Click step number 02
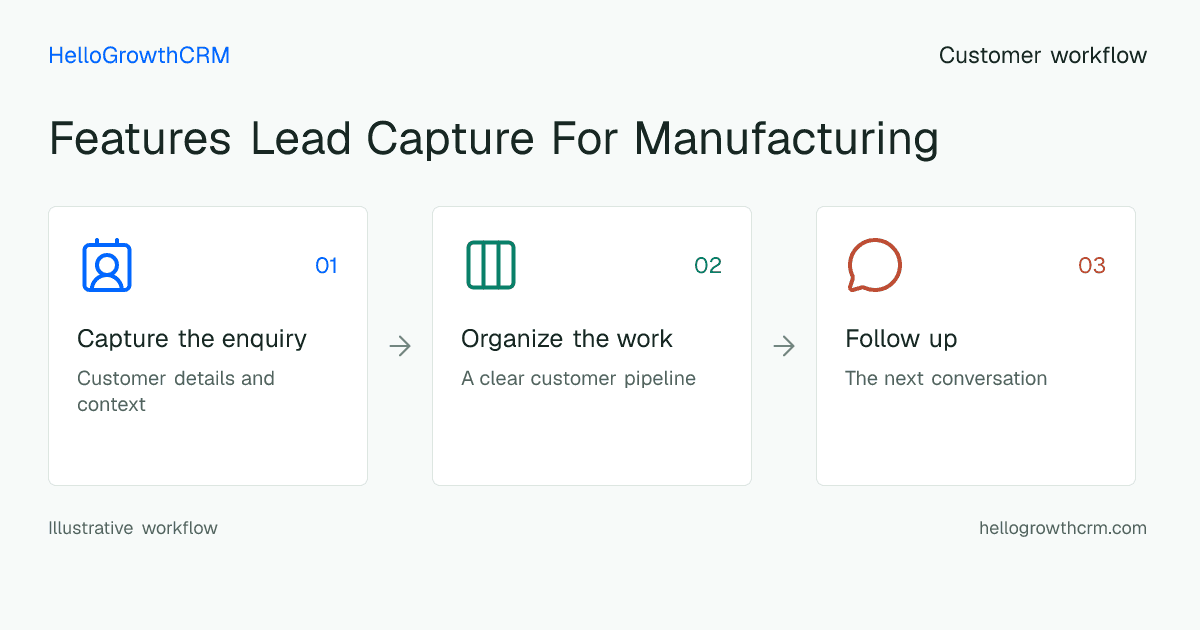This screenshot has height=630, width=1200. tap(708, 265)
